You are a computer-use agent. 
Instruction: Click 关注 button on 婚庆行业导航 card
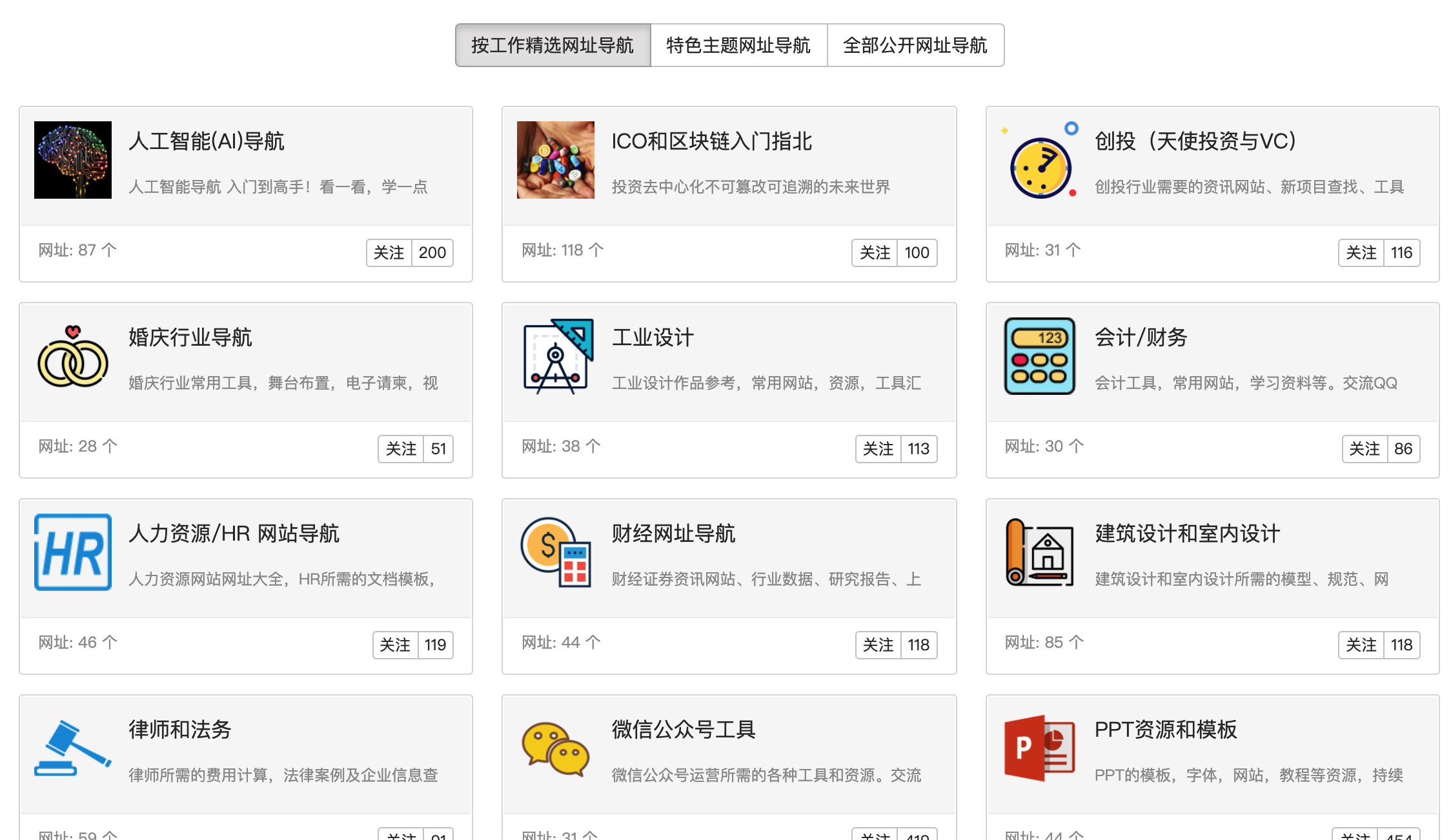(400, 449)
